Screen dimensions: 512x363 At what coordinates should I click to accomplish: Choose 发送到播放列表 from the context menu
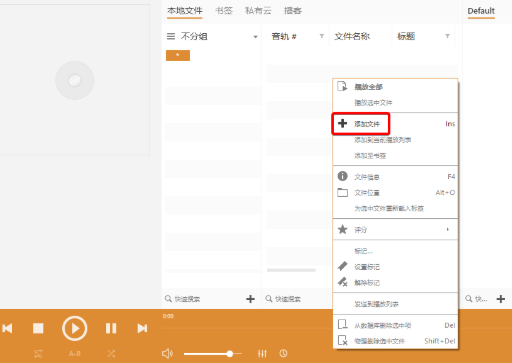tap(376, 304)
